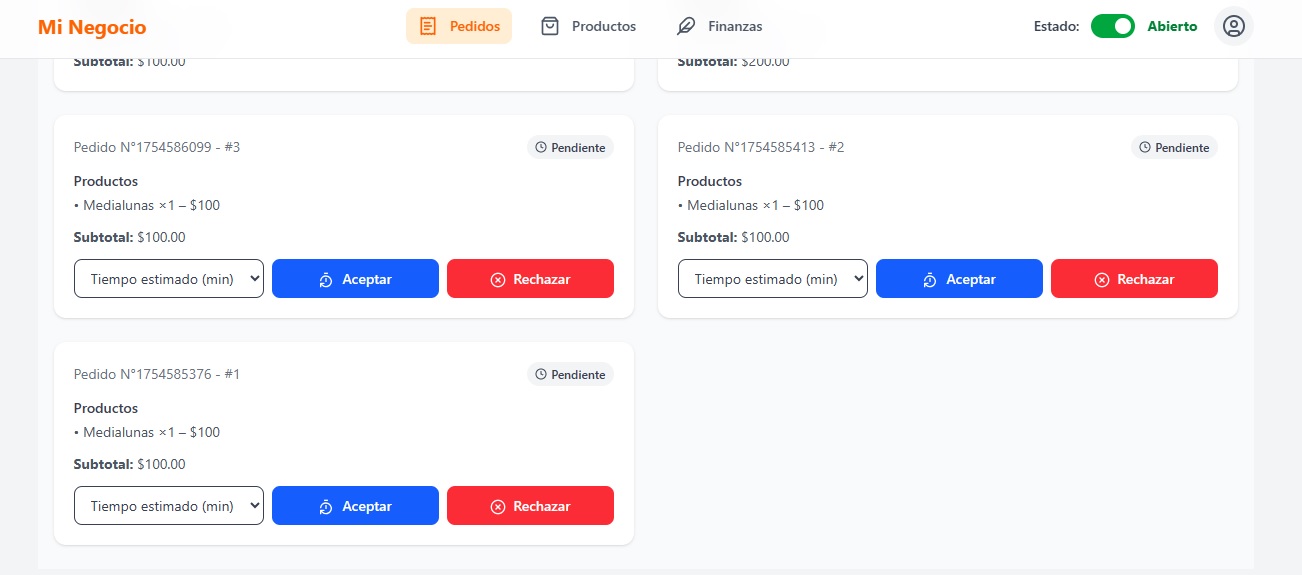The image size is (1302, 575).
Task: Accept order #2 with the Aceptar button
Action: click(x=959, y=279)
